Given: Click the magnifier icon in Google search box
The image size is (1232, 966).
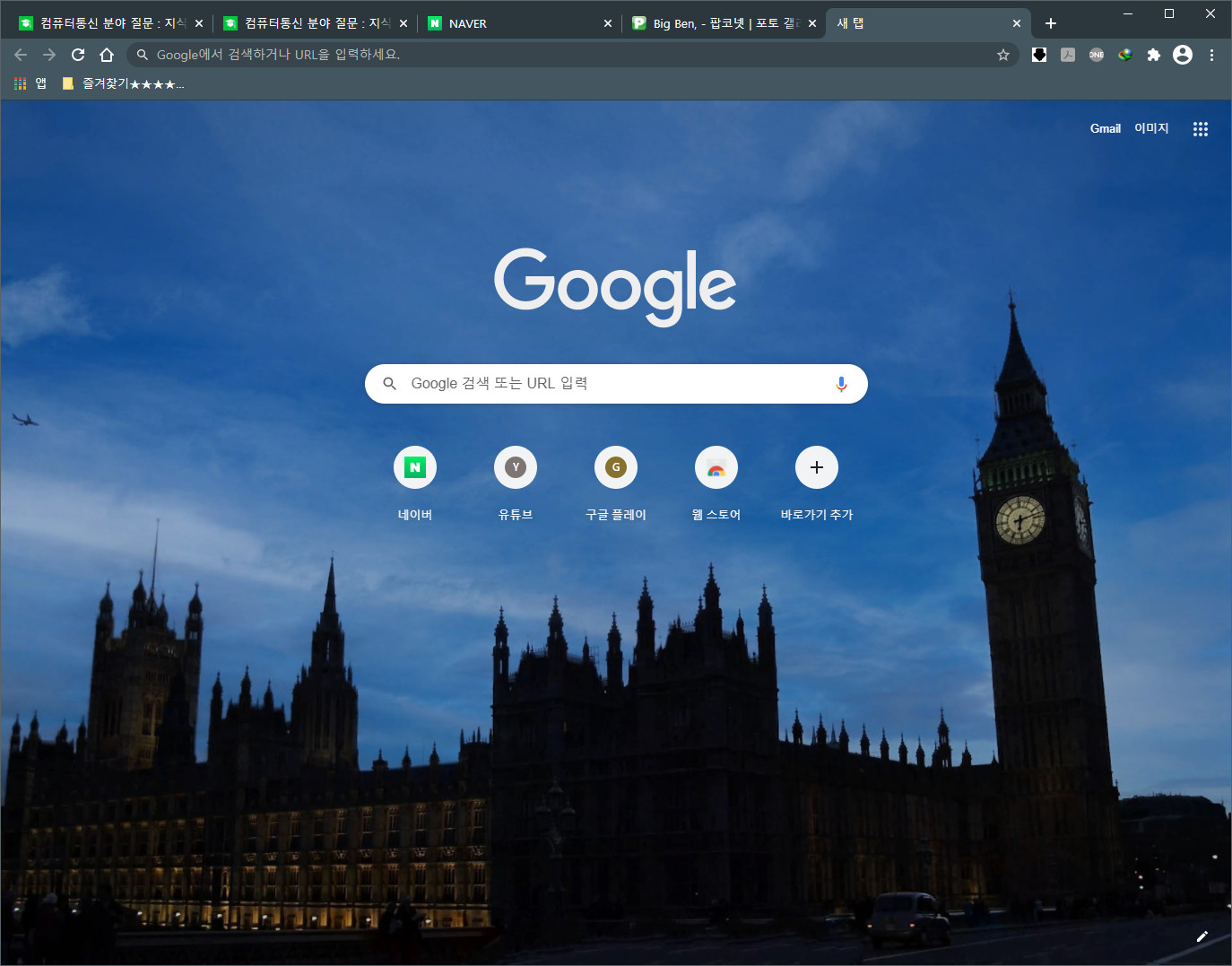Looking at the screenshot, I should (389, 384).
